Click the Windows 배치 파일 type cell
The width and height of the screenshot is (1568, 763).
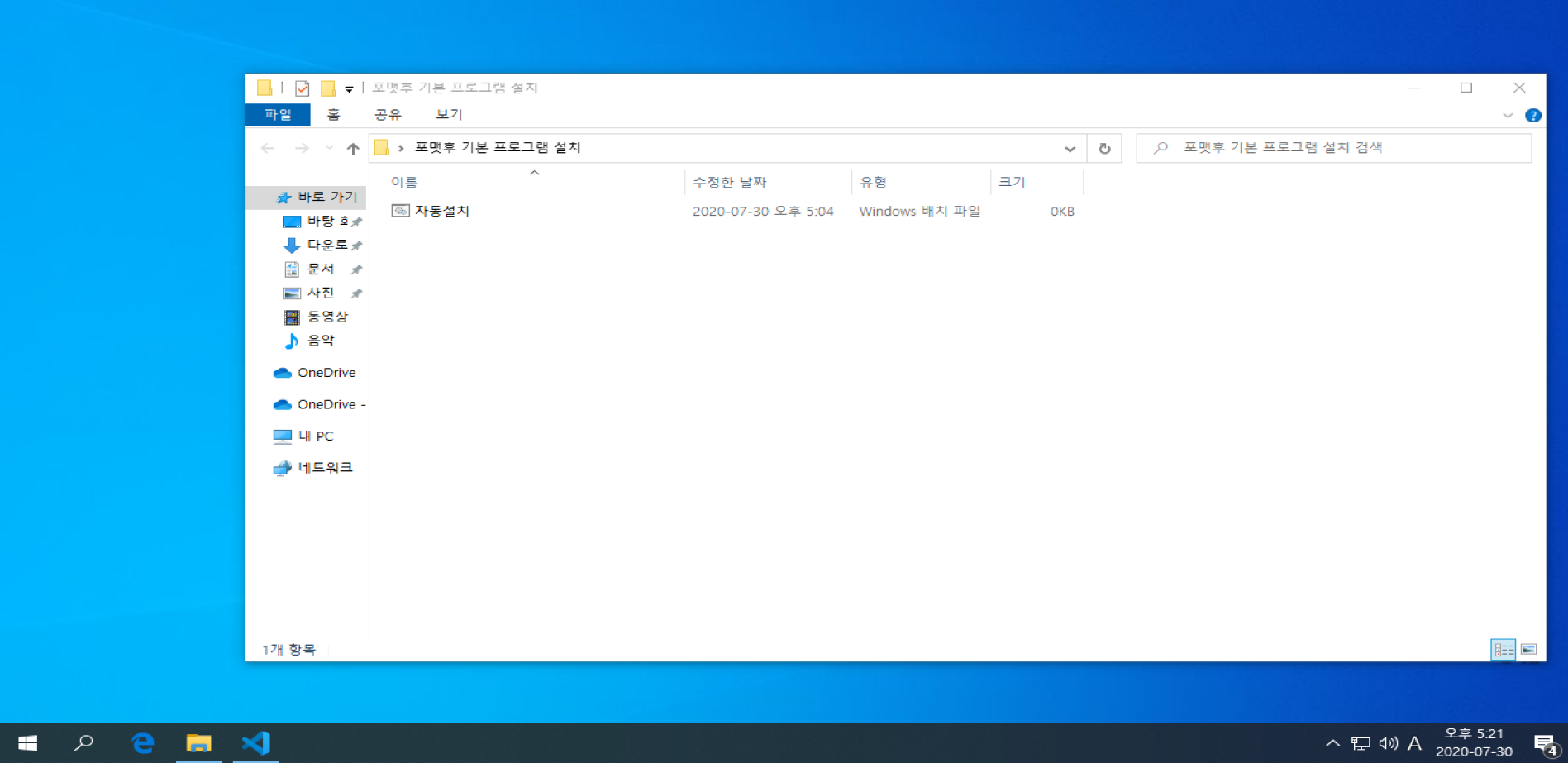[x=919, y=211]
